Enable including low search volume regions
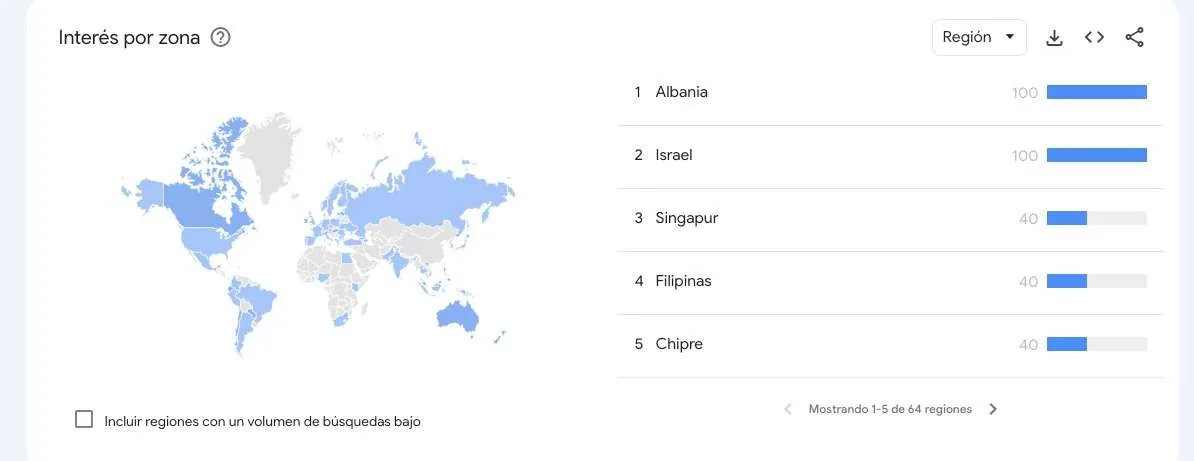The image size is (1194, 461). pyautogui.click(x=84, y=419)
